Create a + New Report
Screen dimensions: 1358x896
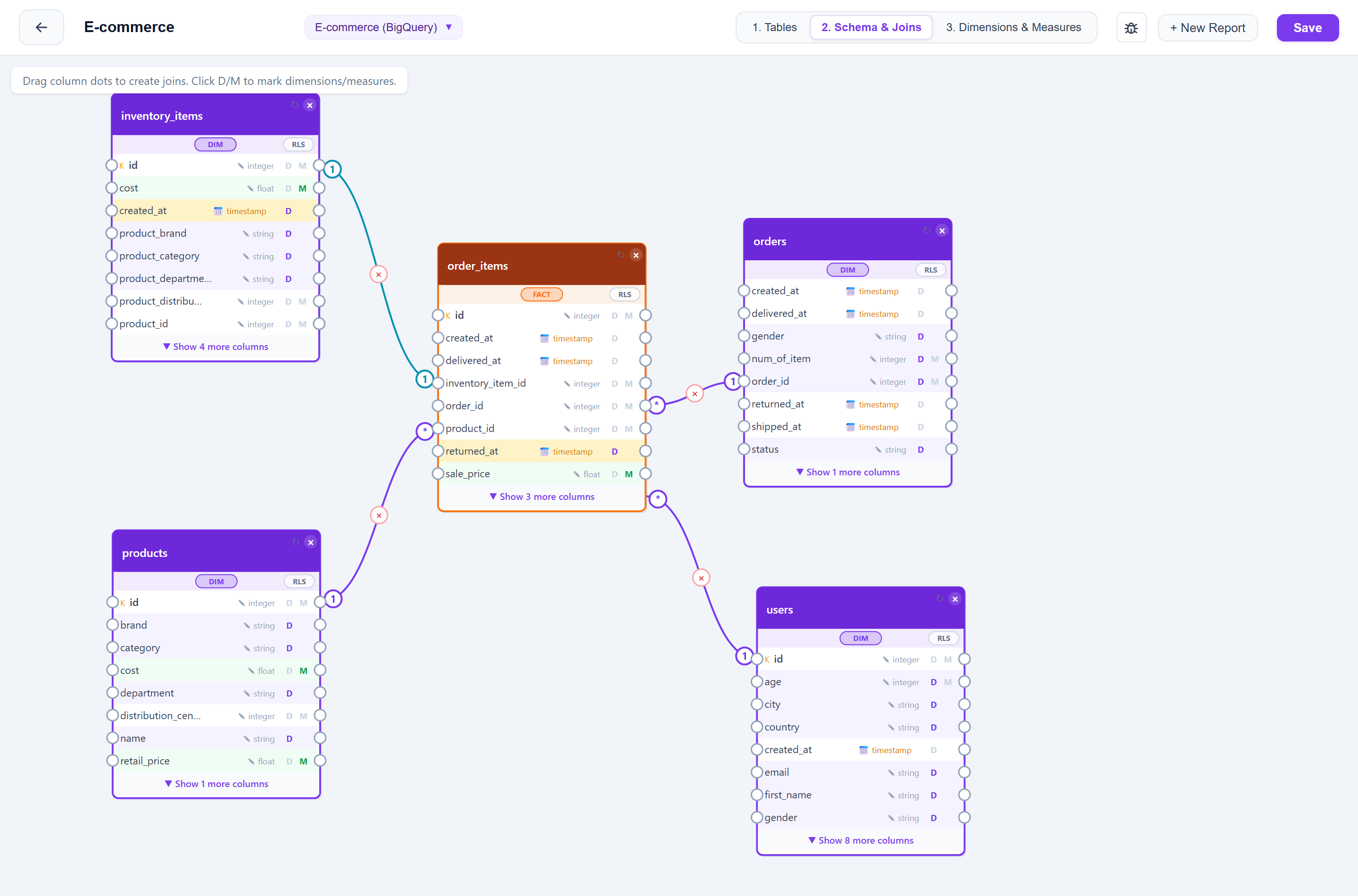tap(1208, 27)
